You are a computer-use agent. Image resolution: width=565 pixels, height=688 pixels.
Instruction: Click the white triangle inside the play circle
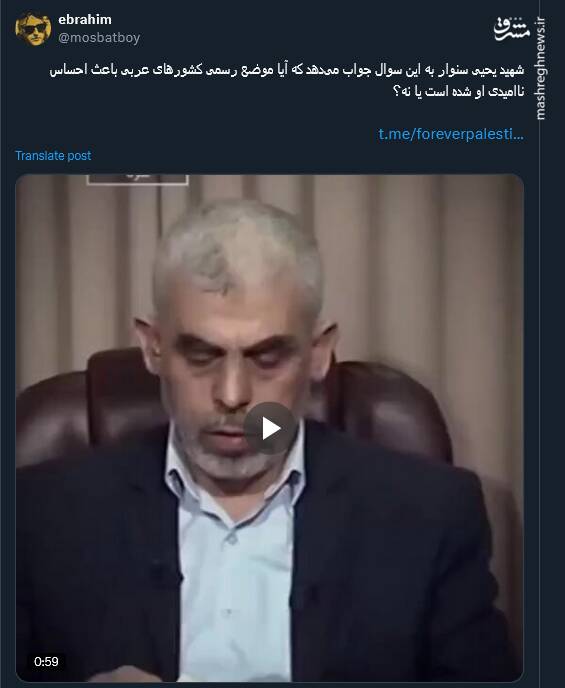tap(271, 429)
